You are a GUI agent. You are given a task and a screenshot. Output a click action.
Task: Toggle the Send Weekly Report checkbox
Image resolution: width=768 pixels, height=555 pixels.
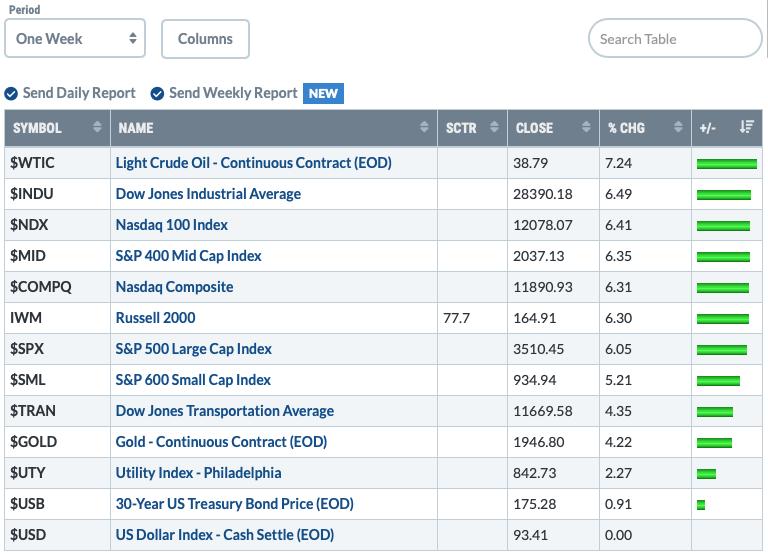click(x=157, y=93)
